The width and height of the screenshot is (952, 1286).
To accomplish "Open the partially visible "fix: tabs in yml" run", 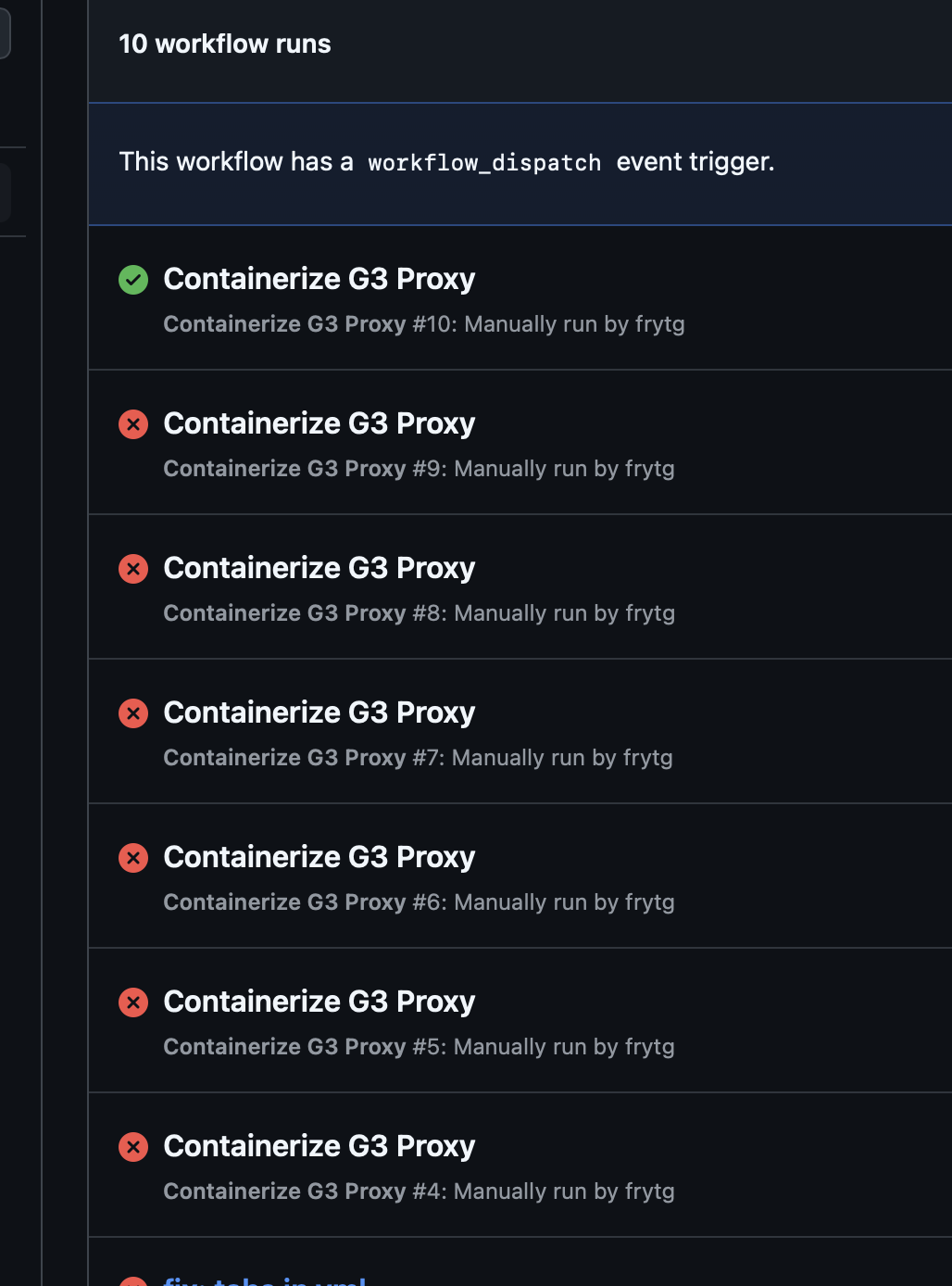I will (x=265, y=1280).
